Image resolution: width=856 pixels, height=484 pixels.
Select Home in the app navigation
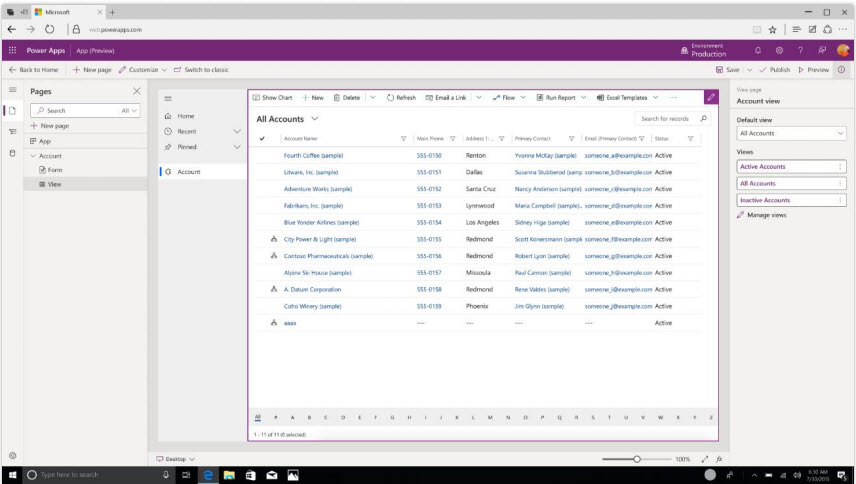click(185, 116)
